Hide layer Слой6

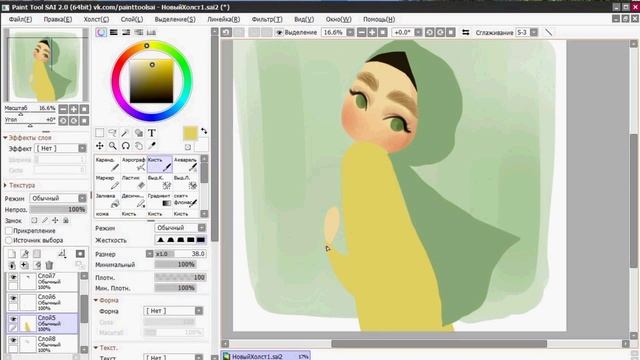click(13, 298)
